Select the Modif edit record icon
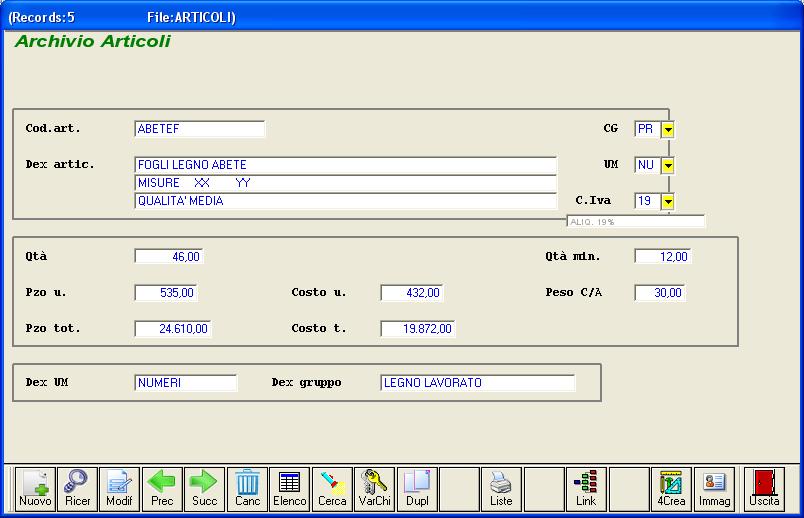The image size is (804, 518). (x=119, y=489)
